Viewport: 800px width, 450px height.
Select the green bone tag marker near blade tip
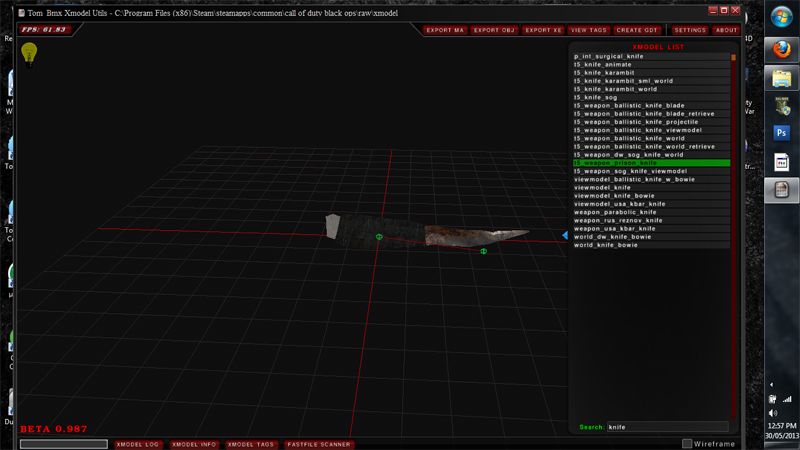[x=483, y=251]
